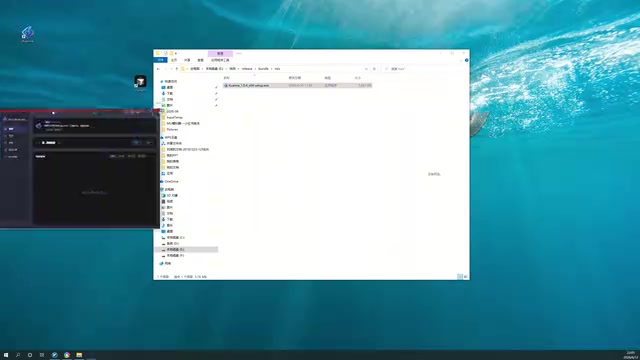
Task: Click bundle in address bar breadcrumb
Action: click(263, 69)
